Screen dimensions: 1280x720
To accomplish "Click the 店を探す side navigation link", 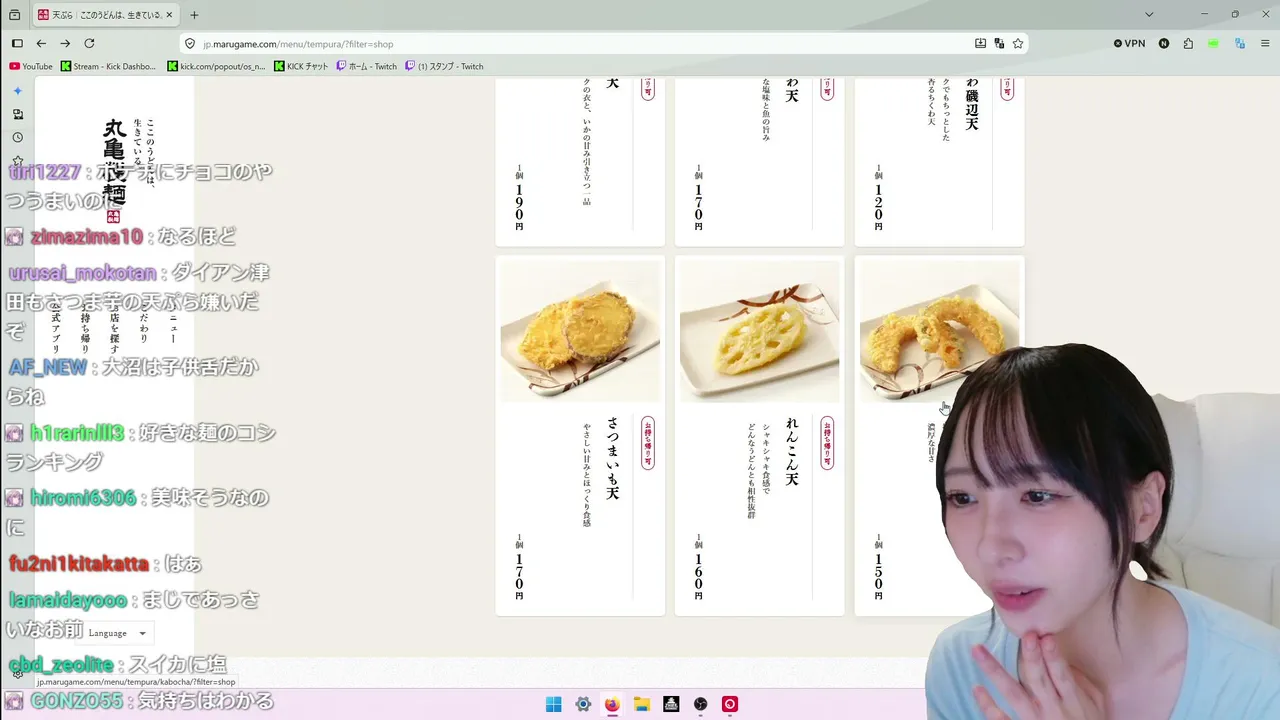I will pos(115,326).
